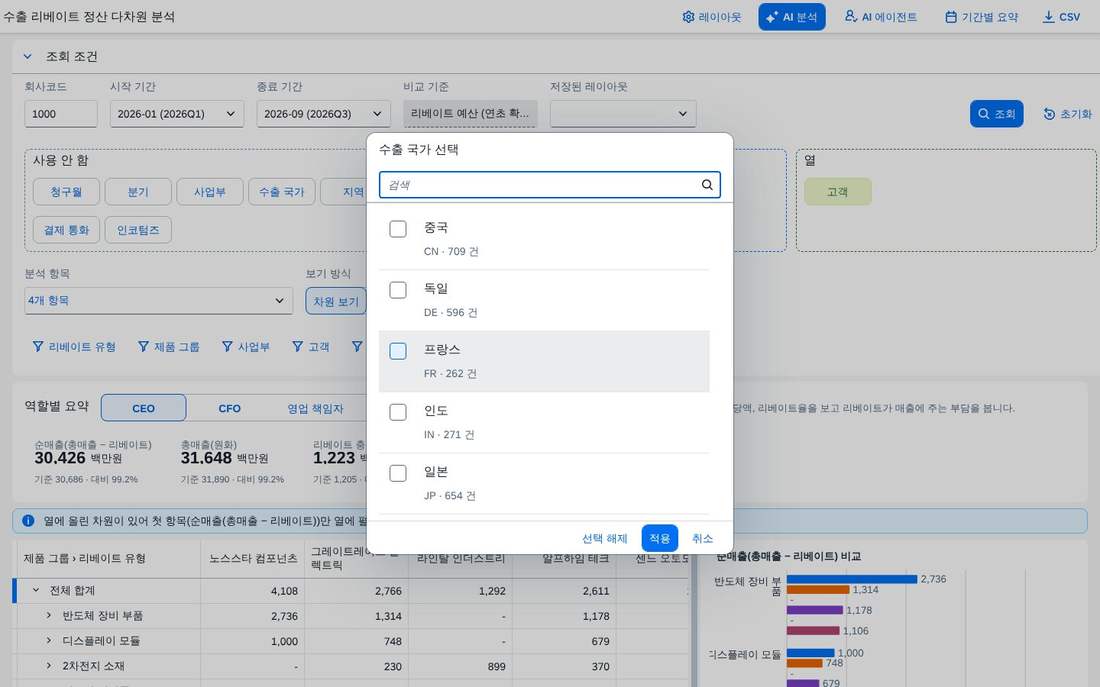Image resolution: width=1100 pixels, height=687 pixels.
Task: Apply country selection with 적용
Action: coord(659,538)
